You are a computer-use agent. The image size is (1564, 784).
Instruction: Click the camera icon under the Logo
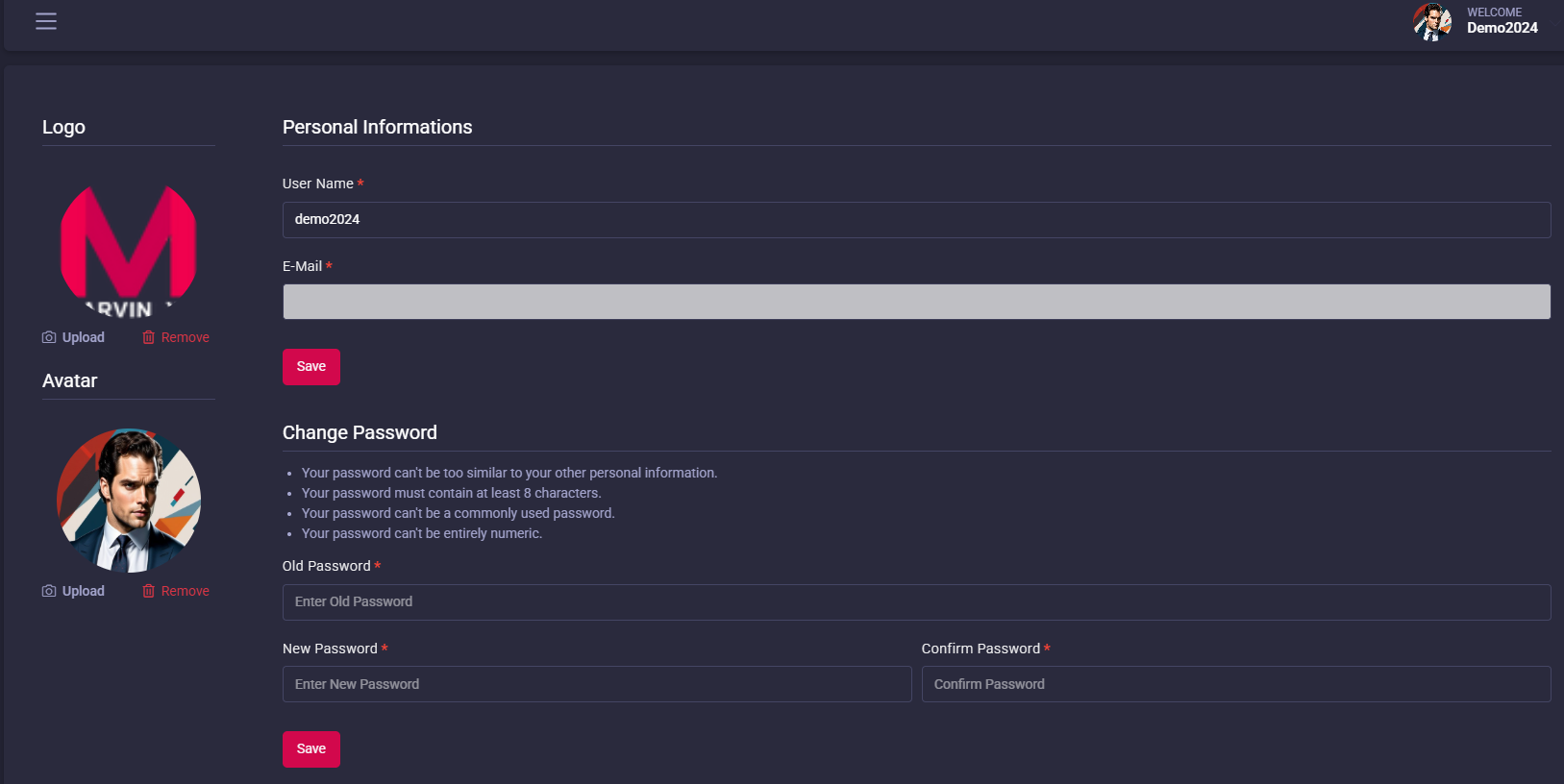[49, 337]
